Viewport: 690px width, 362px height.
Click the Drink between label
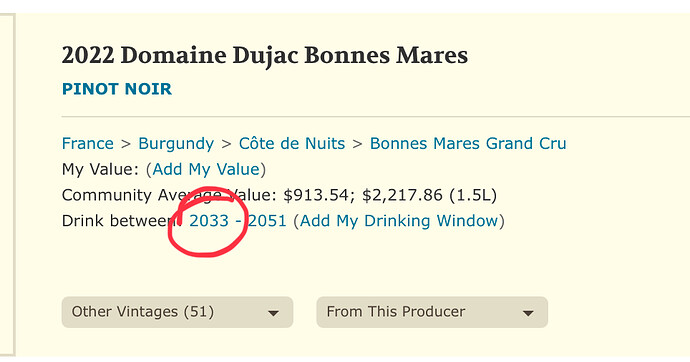(121, 220)
